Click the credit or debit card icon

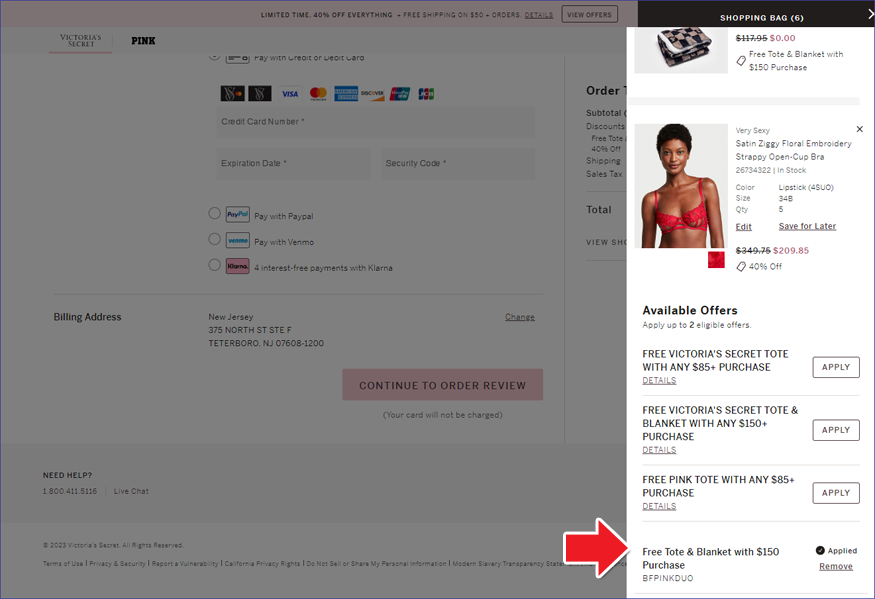click(238, 57)
